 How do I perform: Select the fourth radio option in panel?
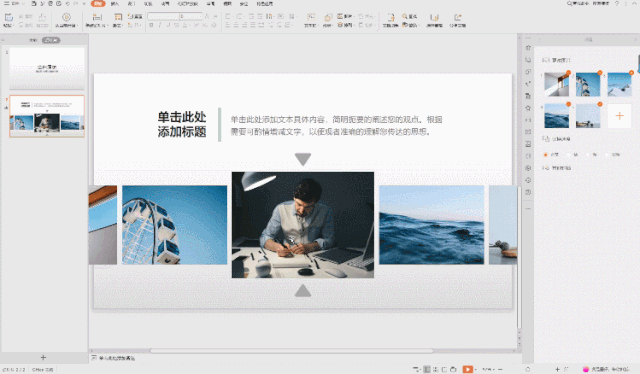[x=607, y=155]
